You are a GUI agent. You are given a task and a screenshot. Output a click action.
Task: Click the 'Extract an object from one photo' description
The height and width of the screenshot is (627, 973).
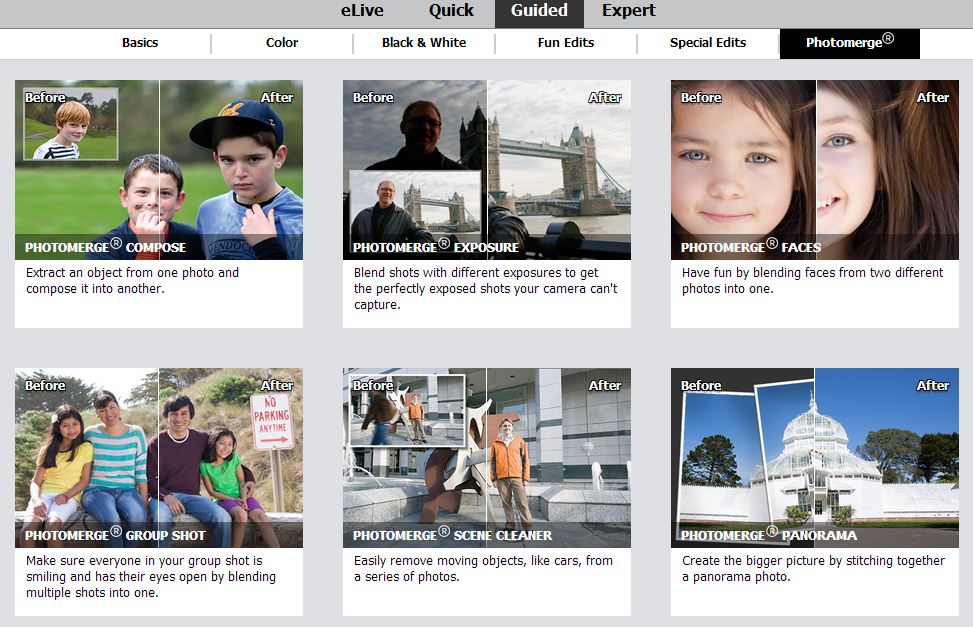click(x=132, y=281)
